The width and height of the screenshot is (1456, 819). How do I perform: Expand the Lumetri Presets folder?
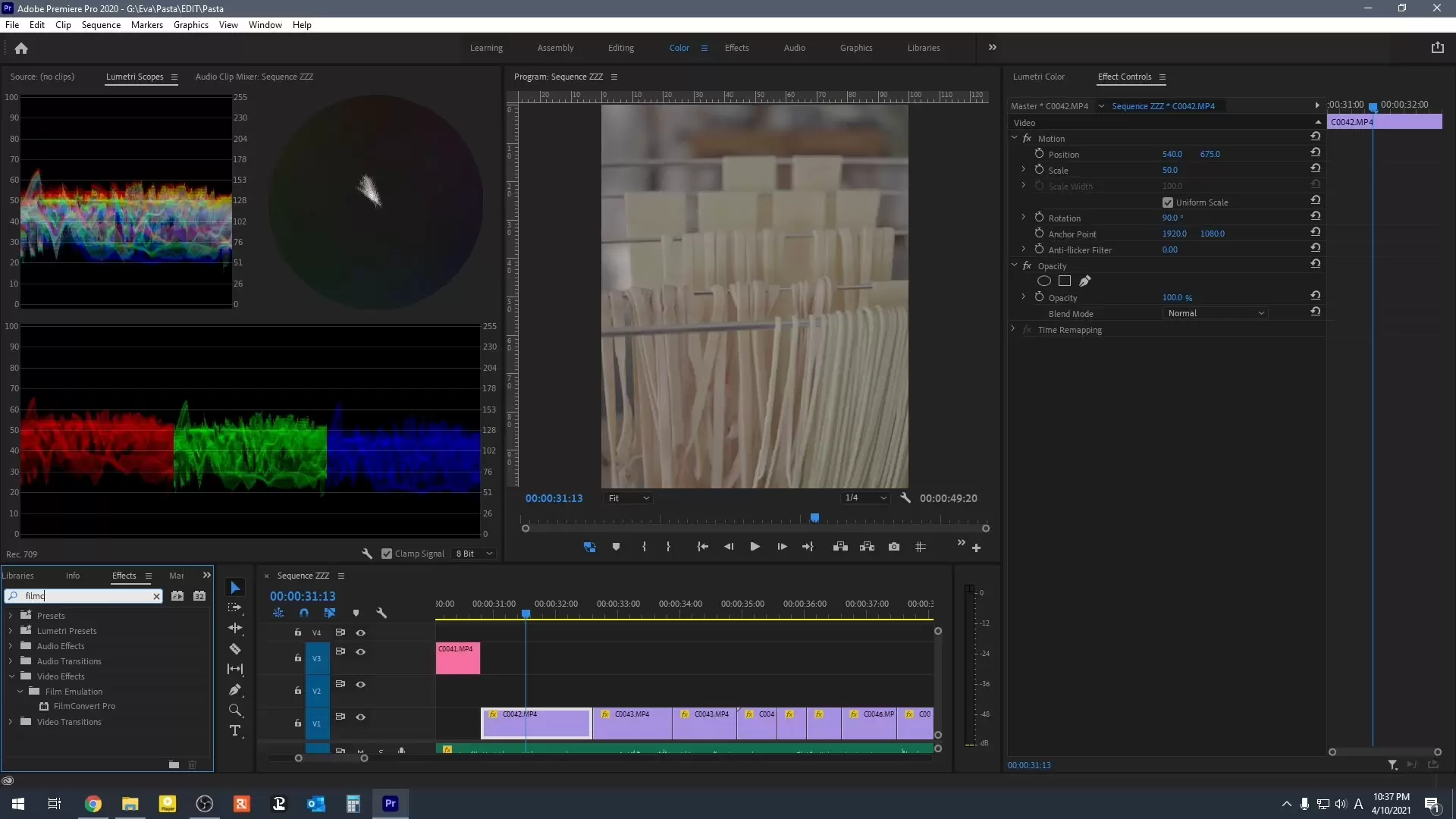point(11,631)
